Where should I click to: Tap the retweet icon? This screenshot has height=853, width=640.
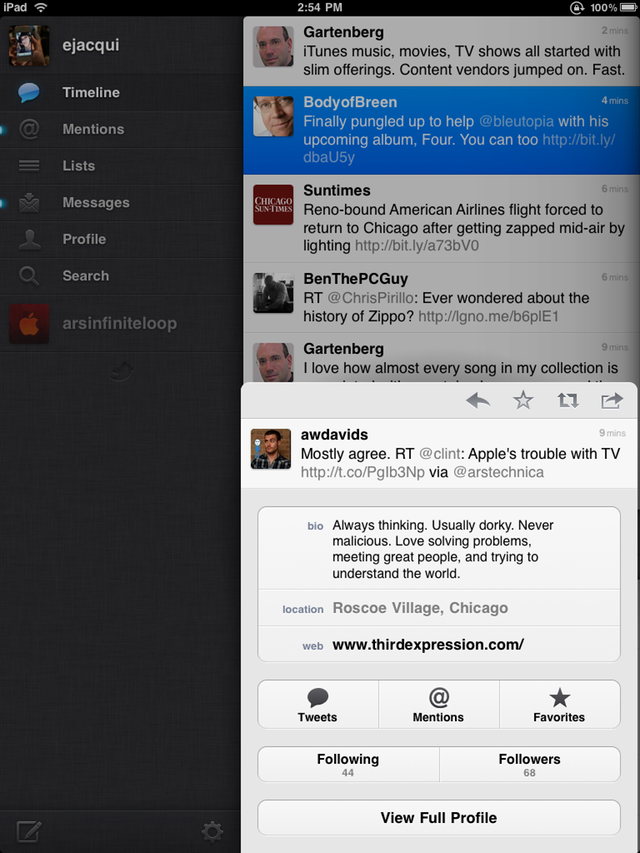tap(568, 401)
